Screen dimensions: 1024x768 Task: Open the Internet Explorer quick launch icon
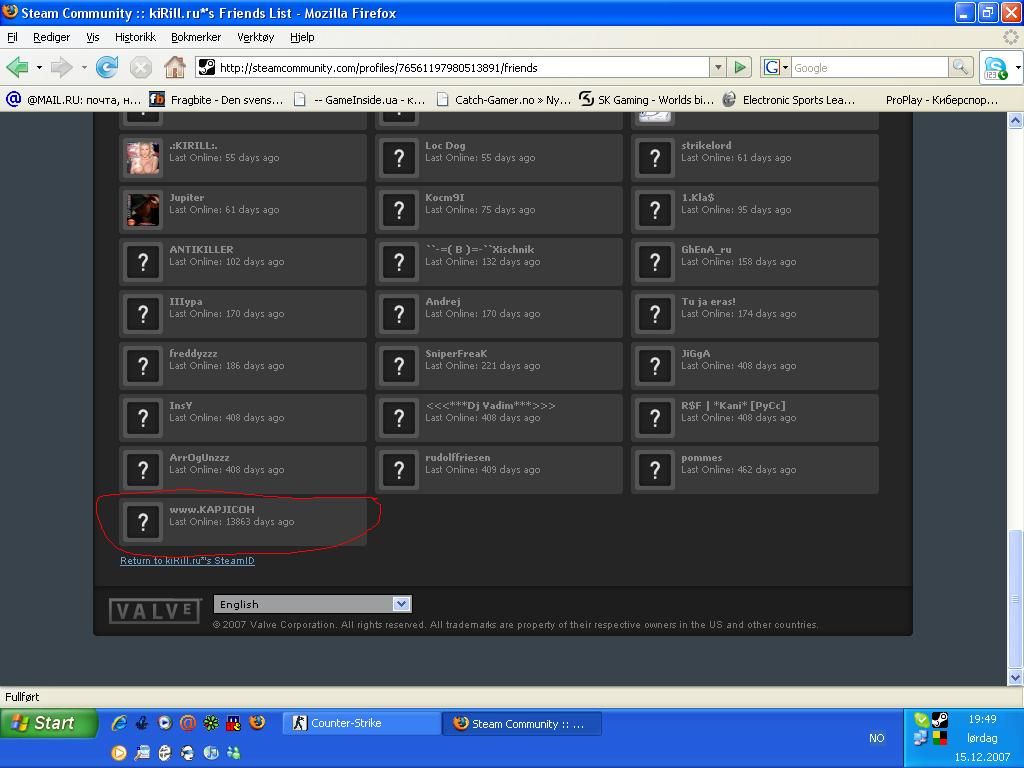119,723
